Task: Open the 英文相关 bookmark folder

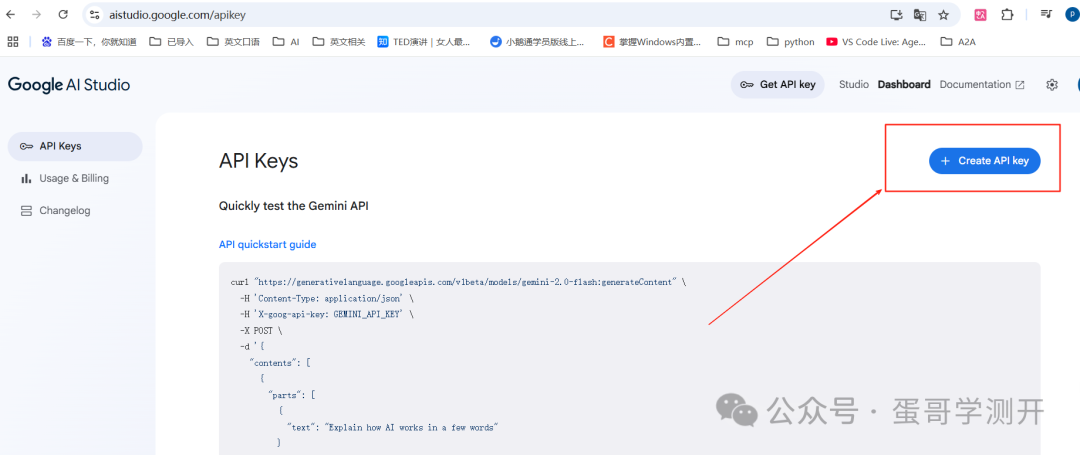Action: coord(339,42)
